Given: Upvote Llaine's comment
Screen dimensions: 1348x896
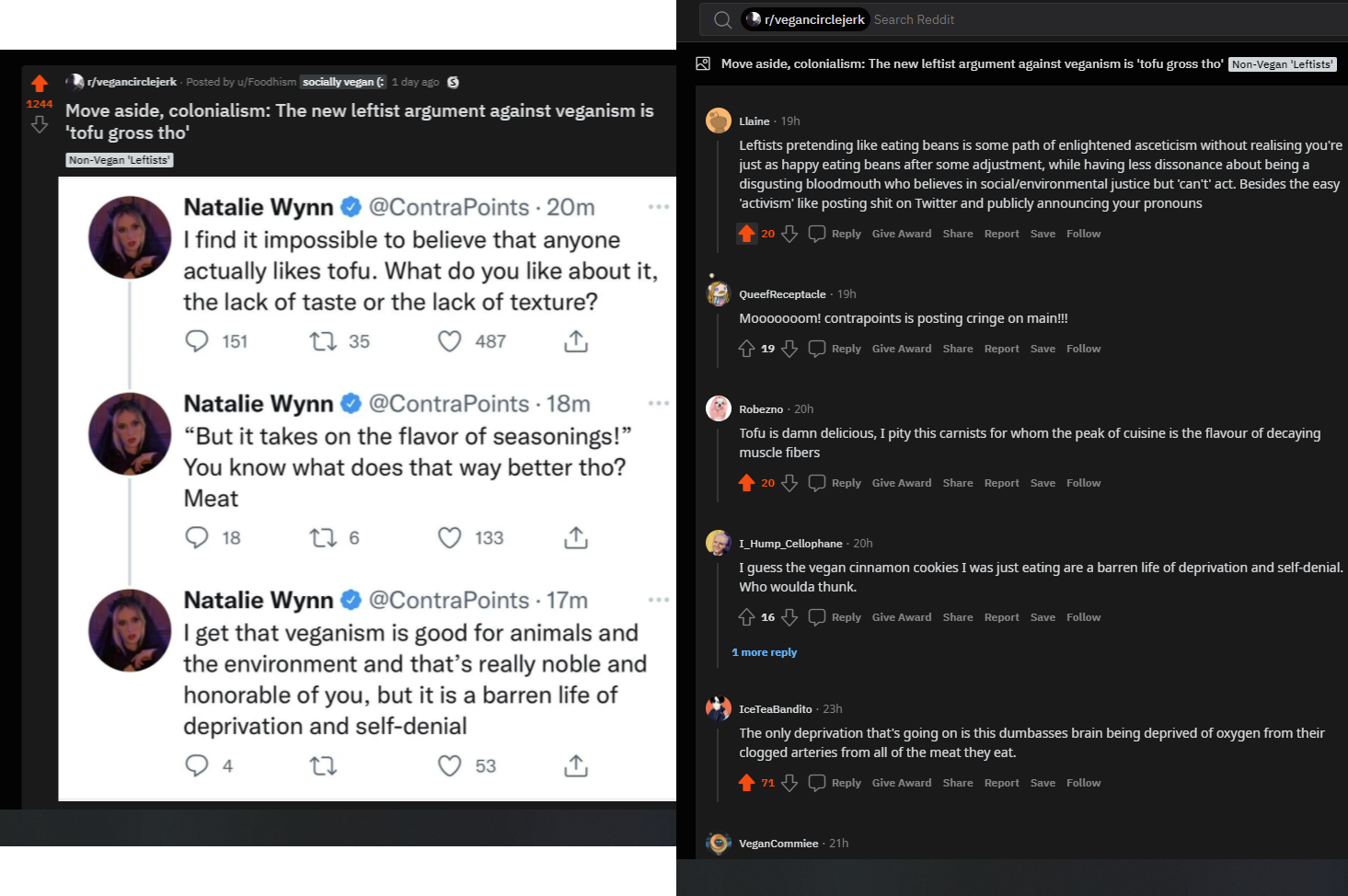Looking at the screenshot, I should [746, 234].
